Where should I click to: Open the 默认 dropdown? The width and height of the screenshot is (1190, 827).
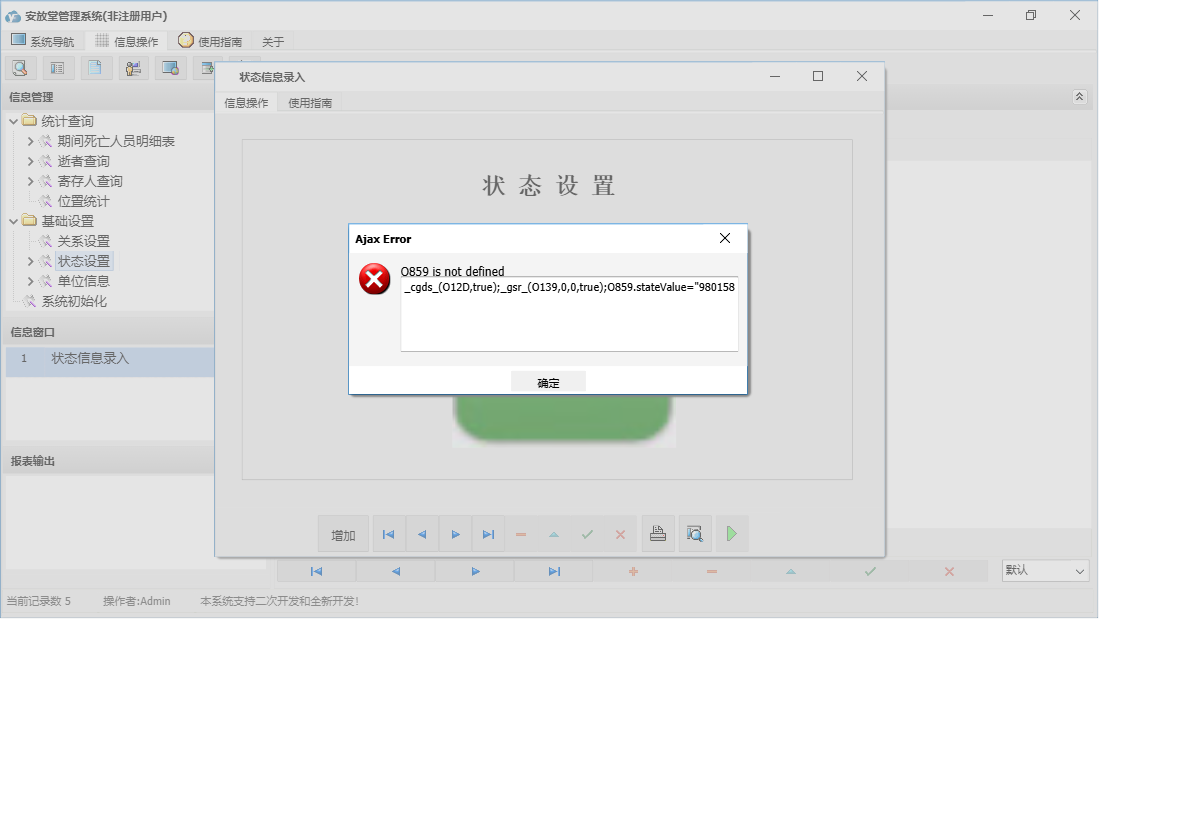(x=1046, y=571)
